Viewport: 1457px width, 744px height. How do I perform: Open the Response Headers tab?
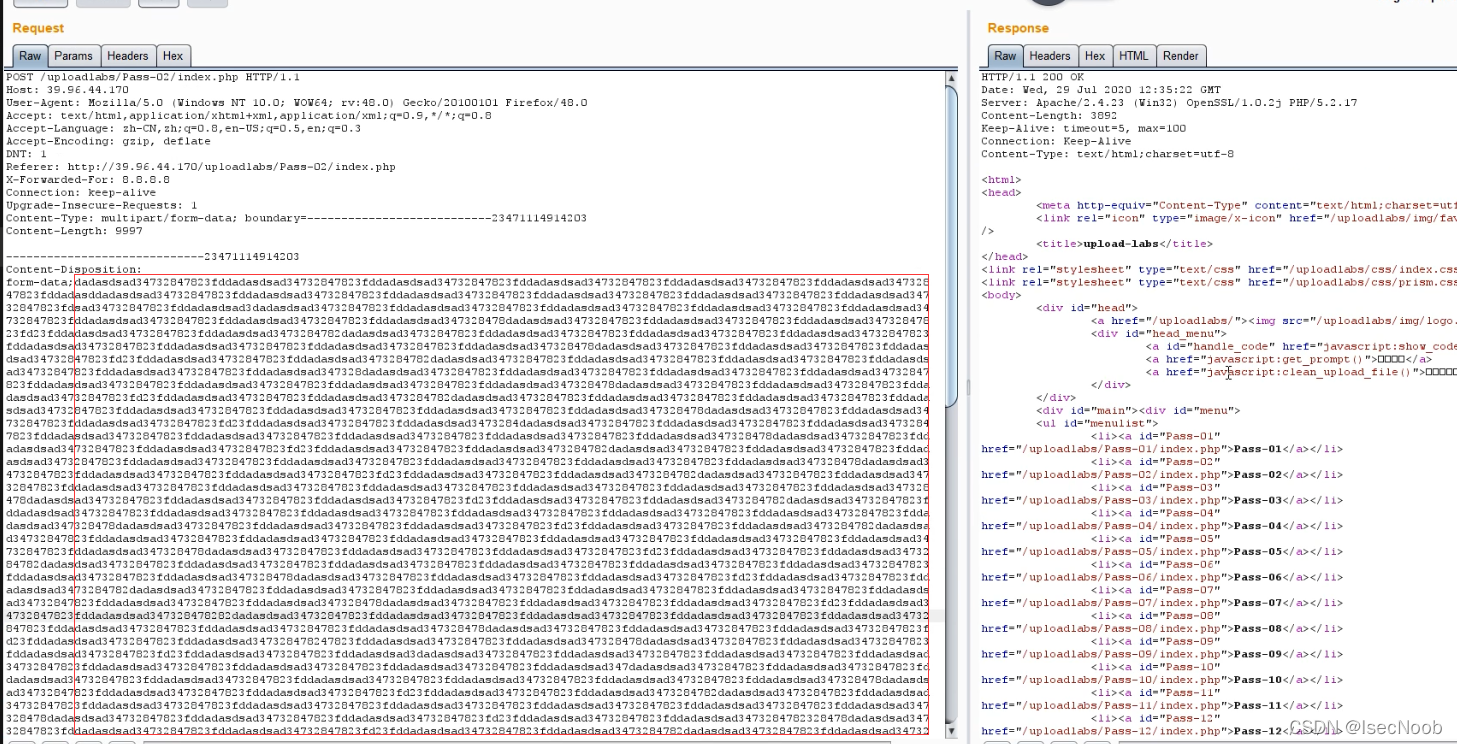[x=1050, y=56]
